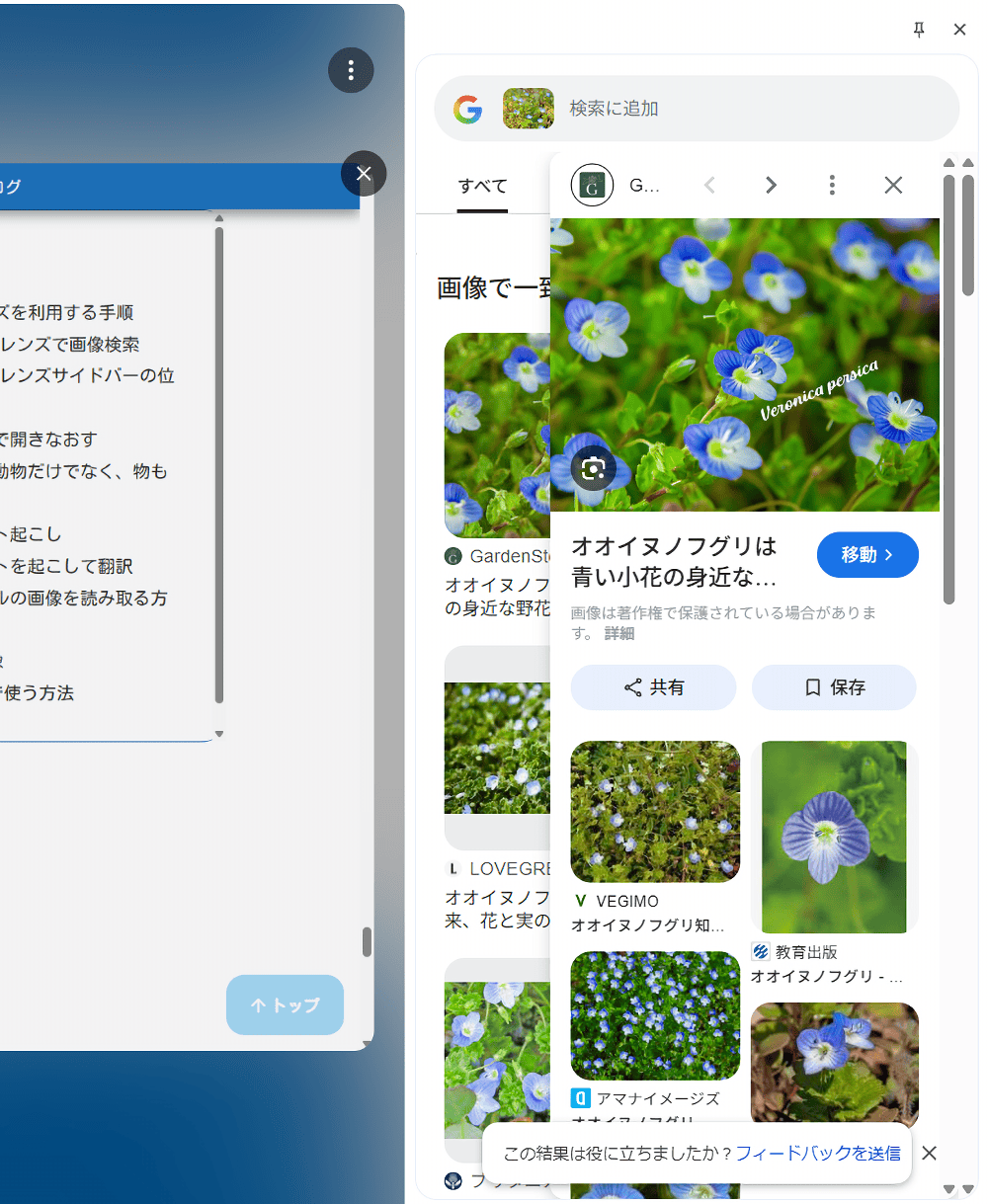Click the Google G logo in the search bar
988x1204 pixels.
[466, 110]
